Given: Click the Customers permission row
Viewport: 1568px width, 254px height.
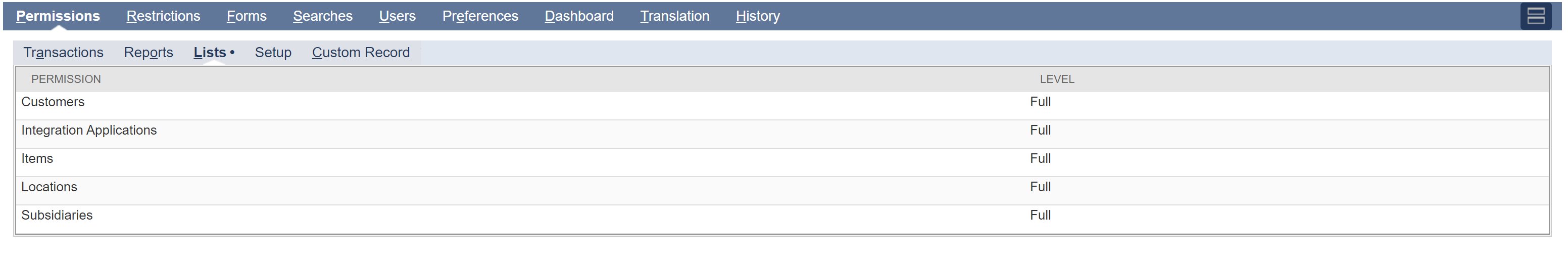Looking at the screenshot, I should pos(53,102).
